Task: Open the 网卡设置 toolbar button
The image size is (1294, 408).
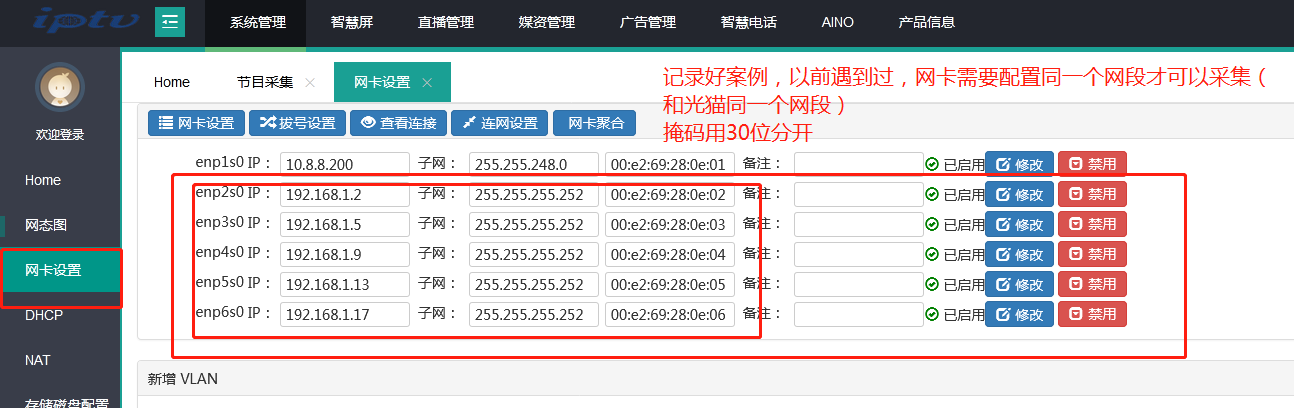Action: click(x=196, y=123)
